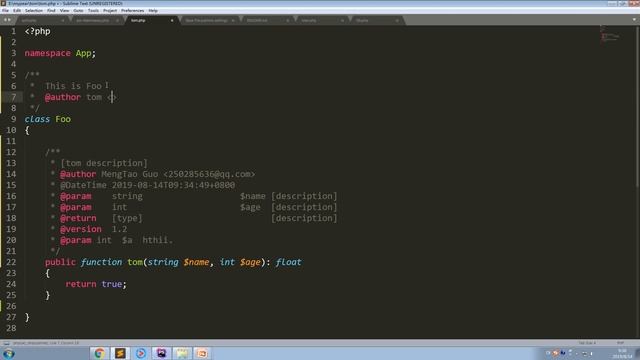
Task: Open the Help menu
Action: coord(153,11)
